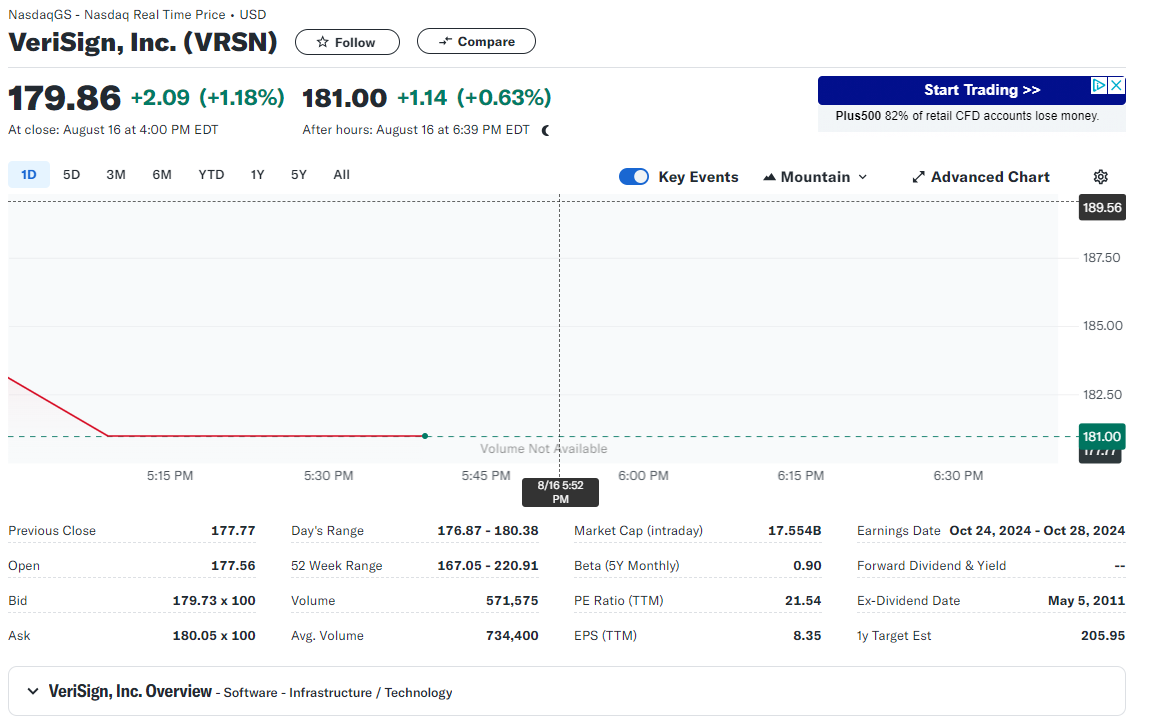Screen dimensions: 1152x720
Task: Click the green 181.00 price marker
Action: pos(1101,436)
